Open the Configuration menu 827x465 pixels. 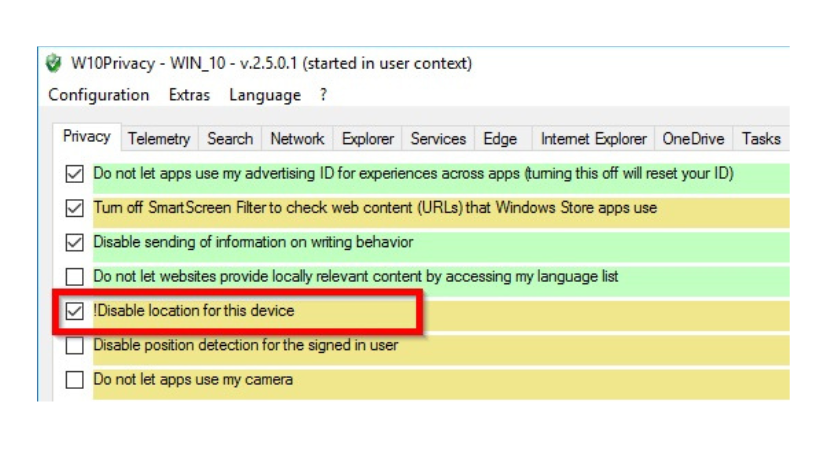pyautogui.click(x=98, y=95)
